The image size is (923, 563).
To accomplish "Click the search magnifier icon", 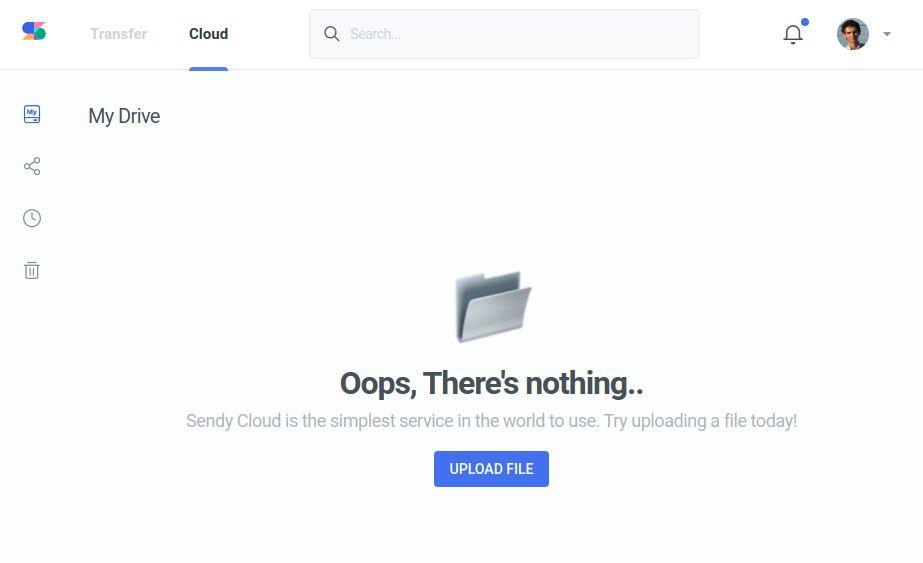I will [332, 34].
